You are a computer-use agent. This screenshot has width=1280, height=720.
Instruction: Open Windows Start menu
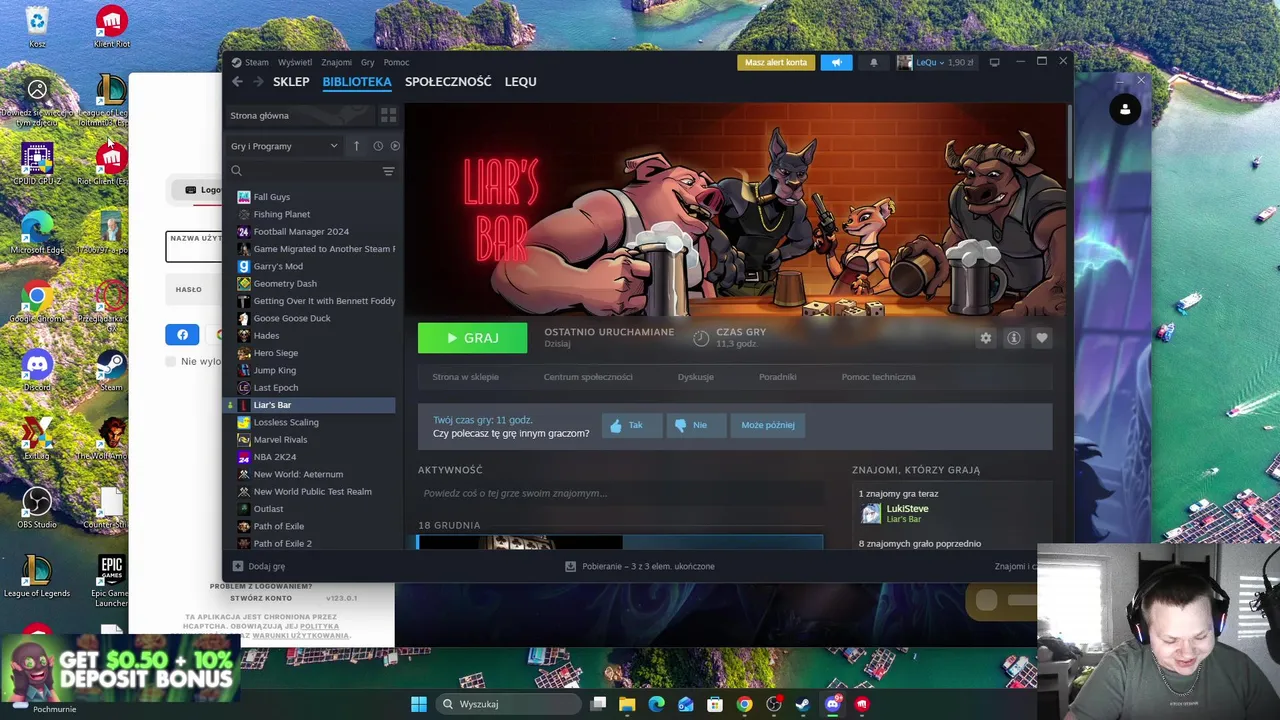pyautogui.click(x=419, y=704)
